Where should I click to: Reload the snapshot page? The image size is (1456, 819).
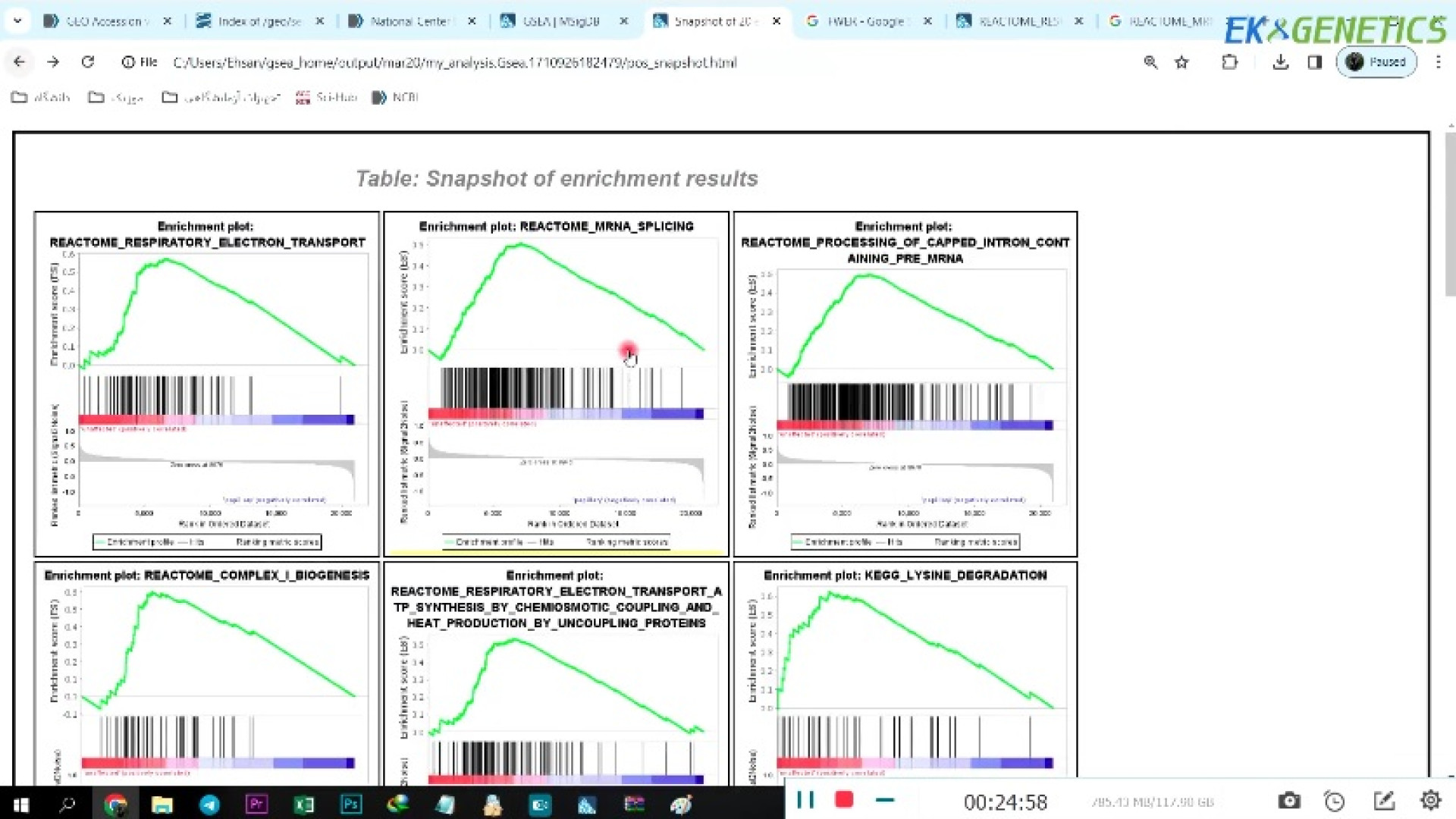click(88, 62)
